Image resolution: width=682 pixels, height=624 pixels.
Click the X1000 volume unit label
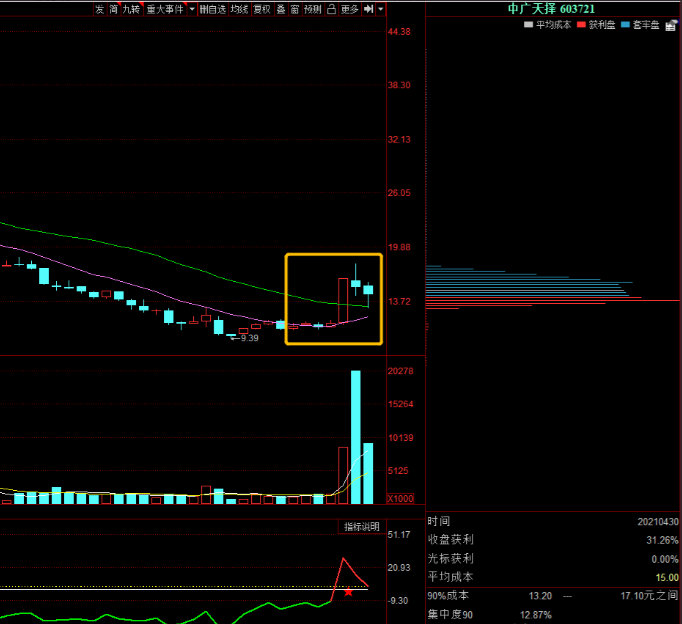(x=401, y=499)
